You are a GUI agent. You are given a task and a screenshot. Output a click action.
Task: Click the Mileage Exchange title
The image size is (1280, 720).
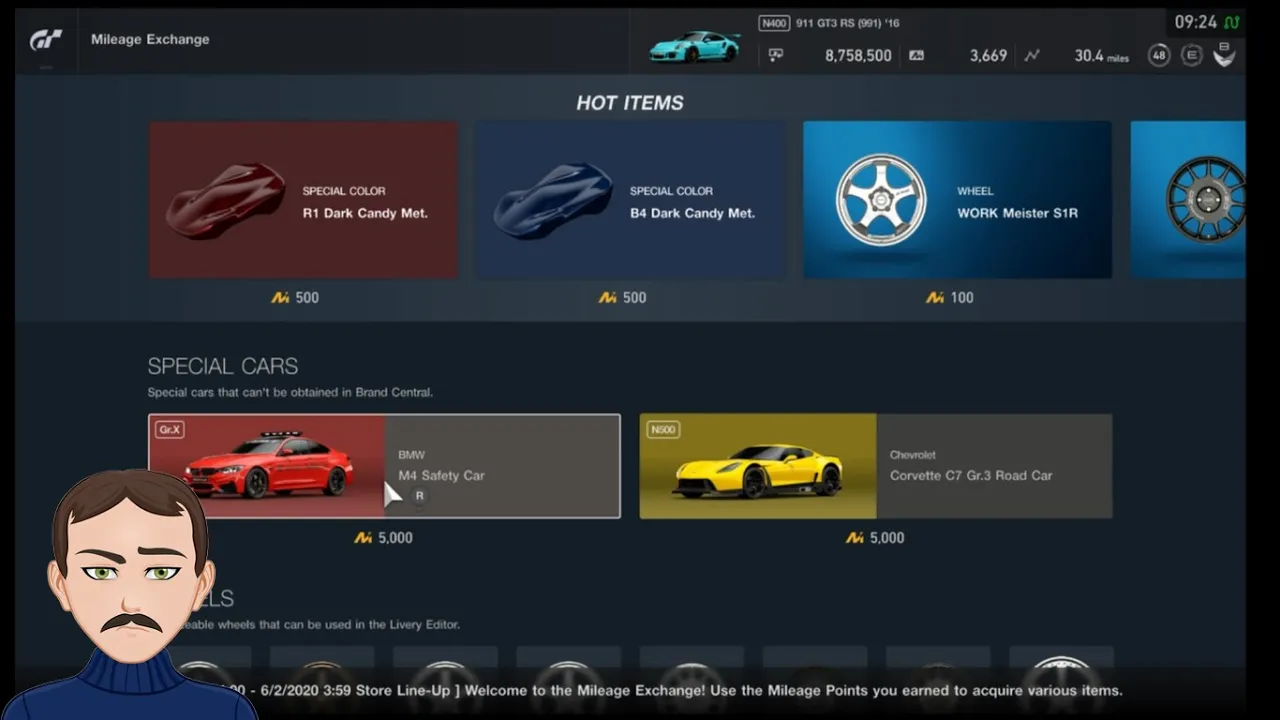pyautogui.click(x=150, y=39)
